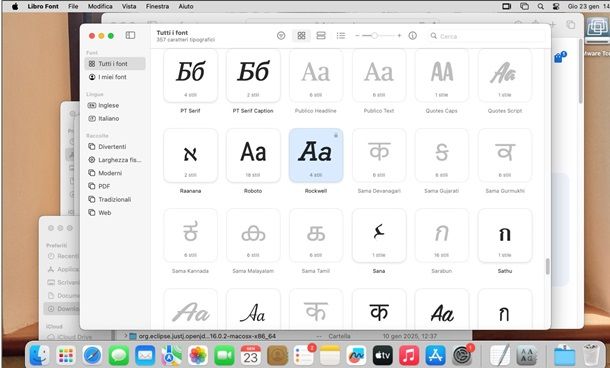Select the Publico Headline font card
The image size is (610, 368).
tap(316, 76)
